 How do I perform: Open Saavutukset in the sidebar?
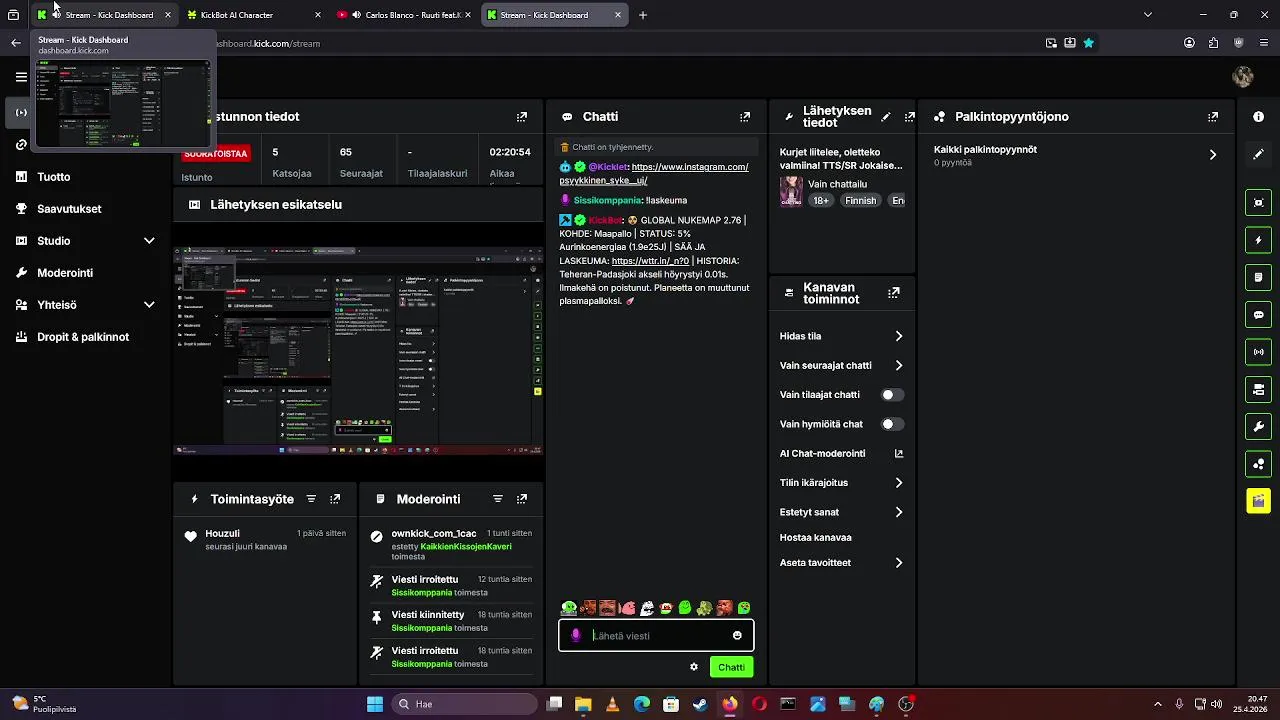tap(69, 209)
